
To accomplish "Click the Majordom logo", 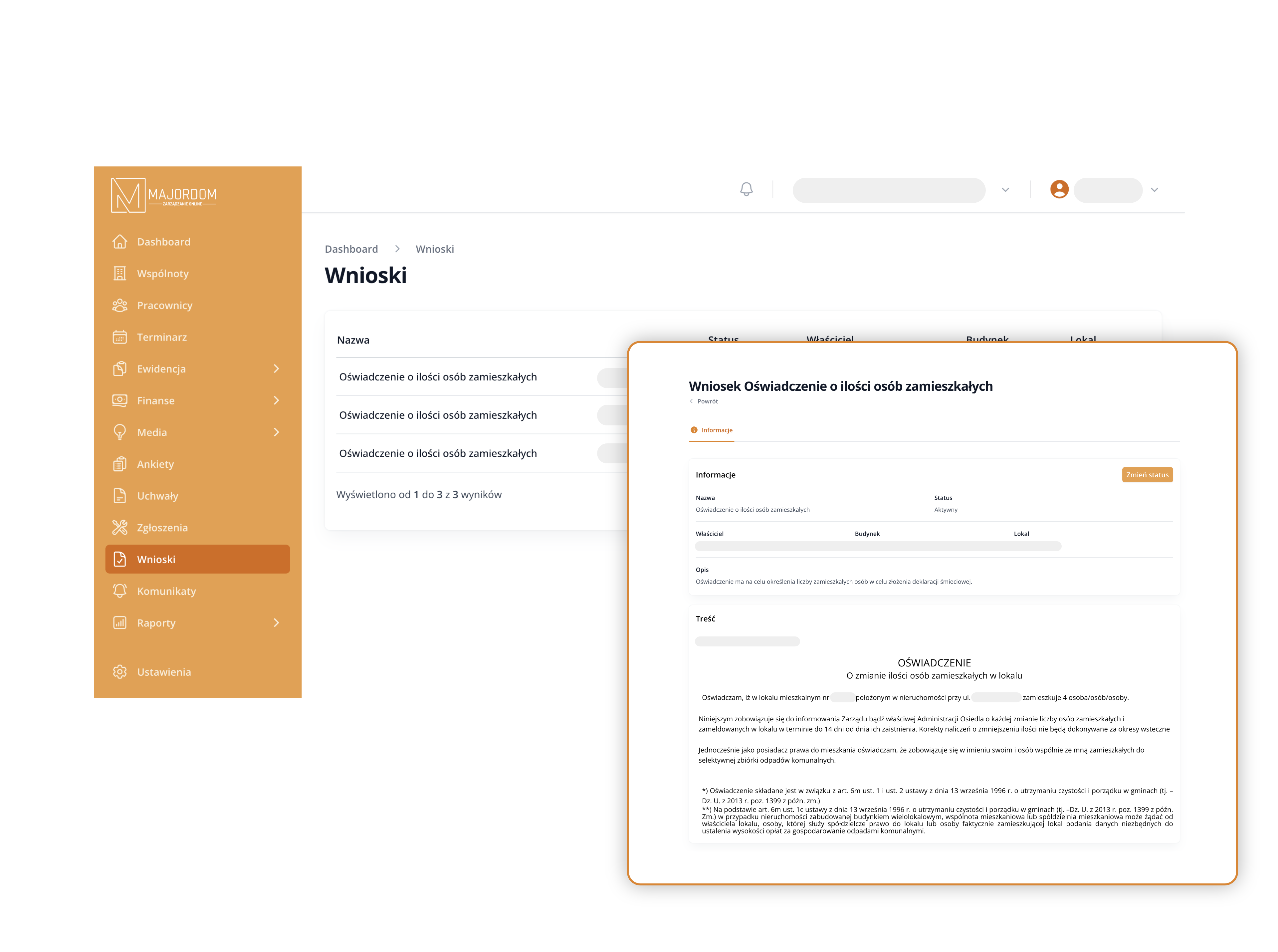I will click(x=164, y=195).
